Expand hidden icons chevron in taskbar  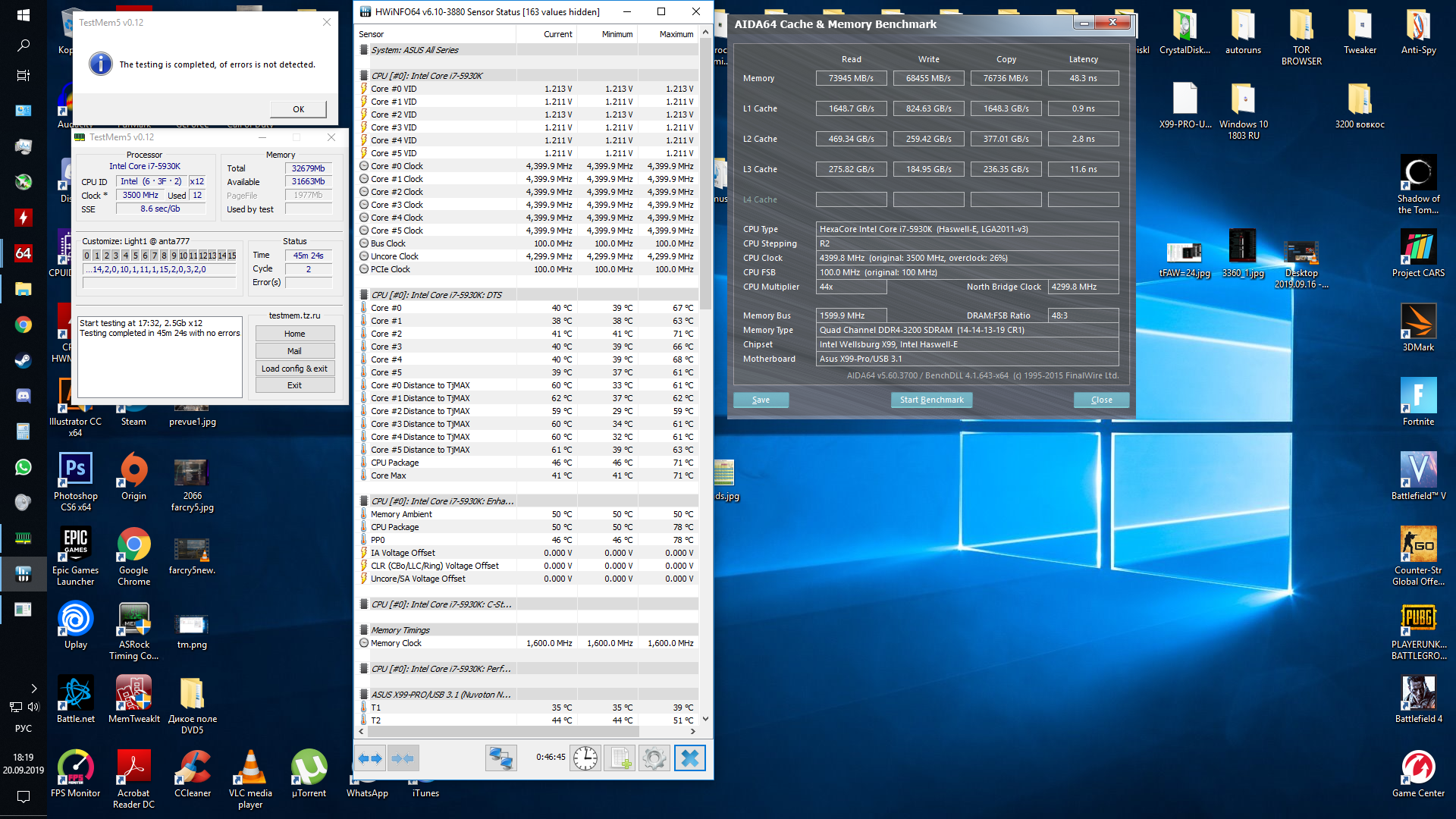click(x=33, y=689)
